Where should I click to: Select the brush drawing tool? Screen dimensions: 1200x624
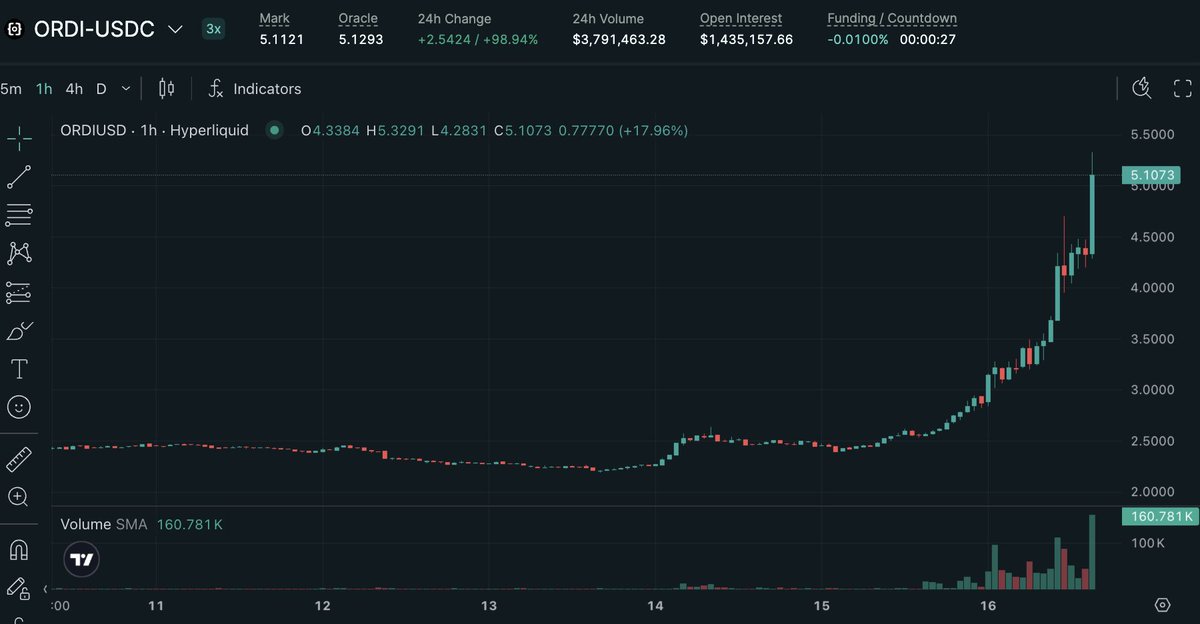point(19,330)
